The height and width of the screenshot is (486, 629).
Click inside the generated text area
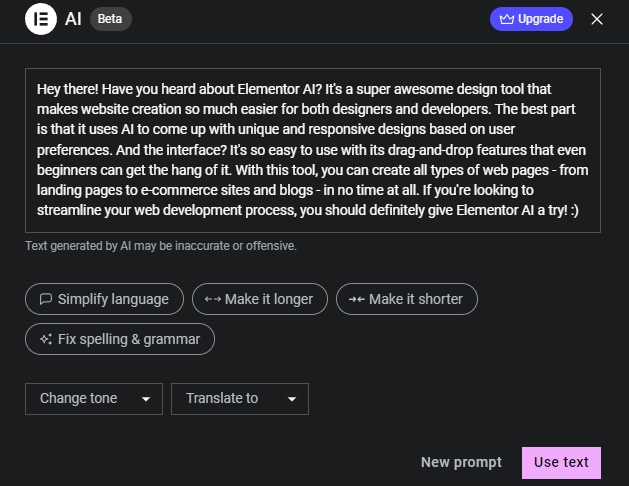(313, 150)
